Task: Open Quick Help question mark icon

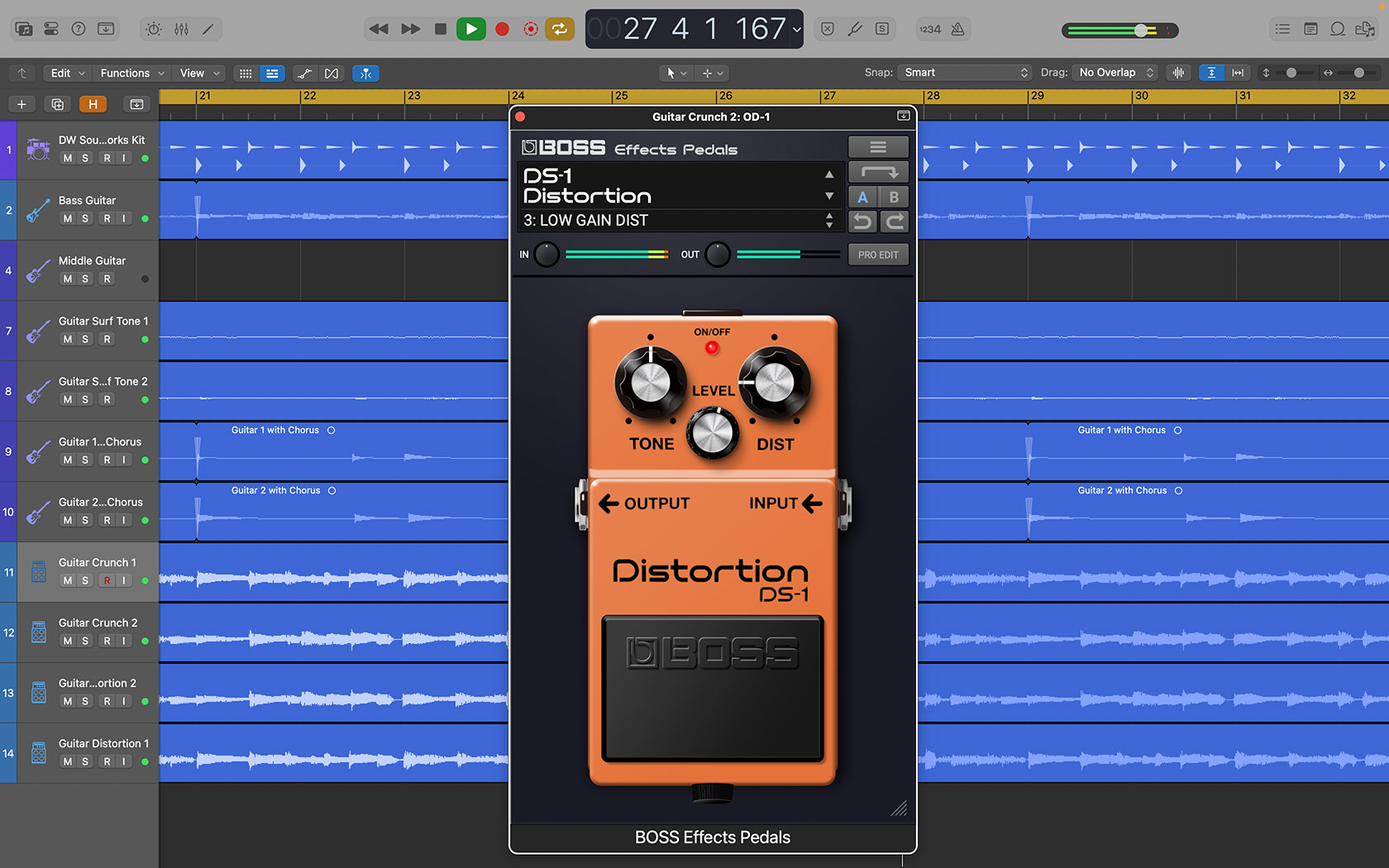Action: (x=79, y=29)
